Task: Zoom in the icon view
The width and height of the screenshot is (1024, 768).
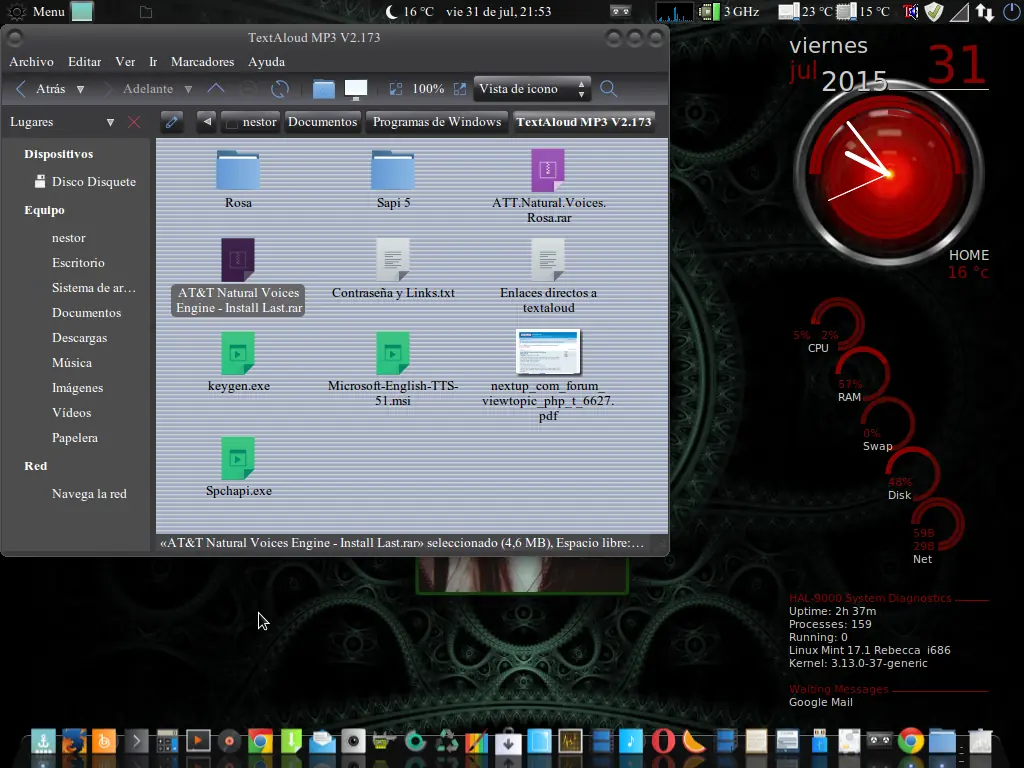Action: pos(460,89)
